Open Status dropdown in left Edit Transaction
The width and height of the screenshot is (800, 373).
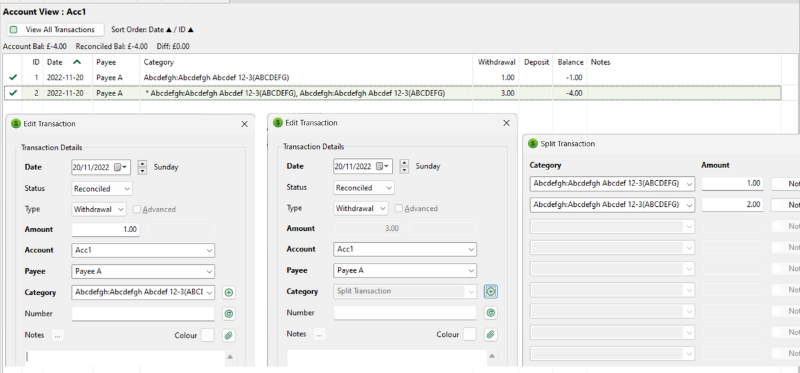[103, 189]
